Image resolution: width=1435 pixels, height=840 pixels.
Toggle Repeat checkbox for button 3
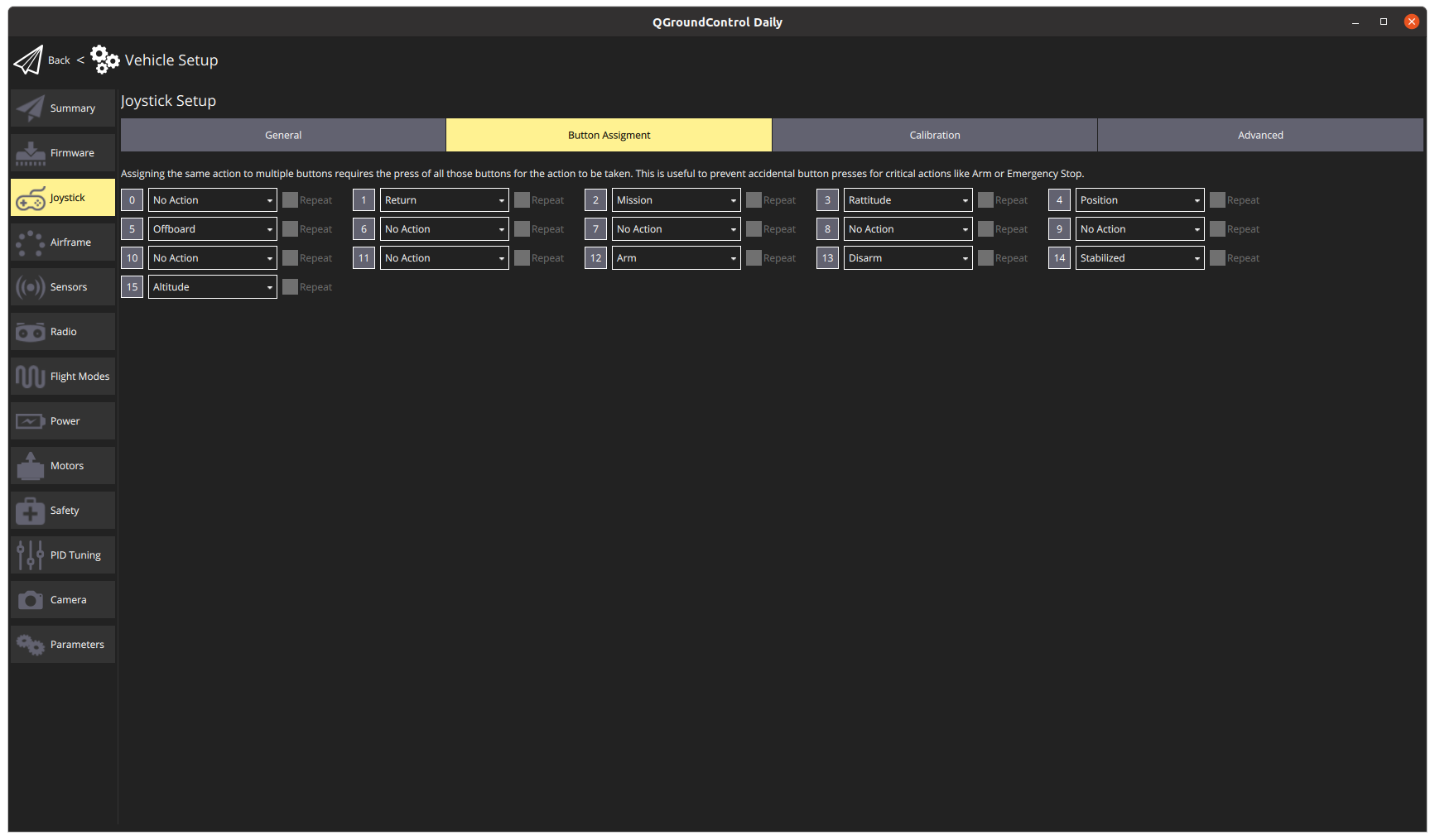coord(985,200)
